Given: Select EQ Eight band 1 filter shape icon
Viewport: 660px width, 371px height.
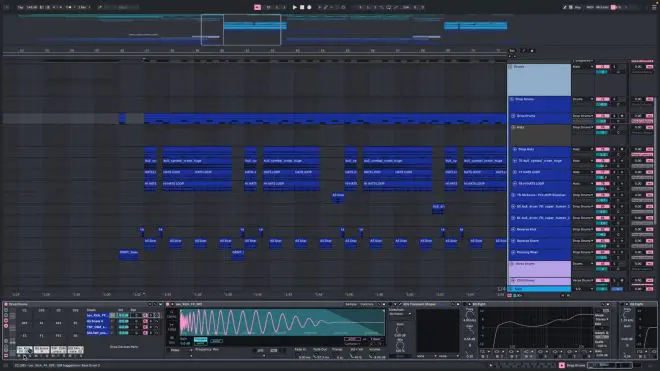Looking at the screenshot, I should point(482,351).
